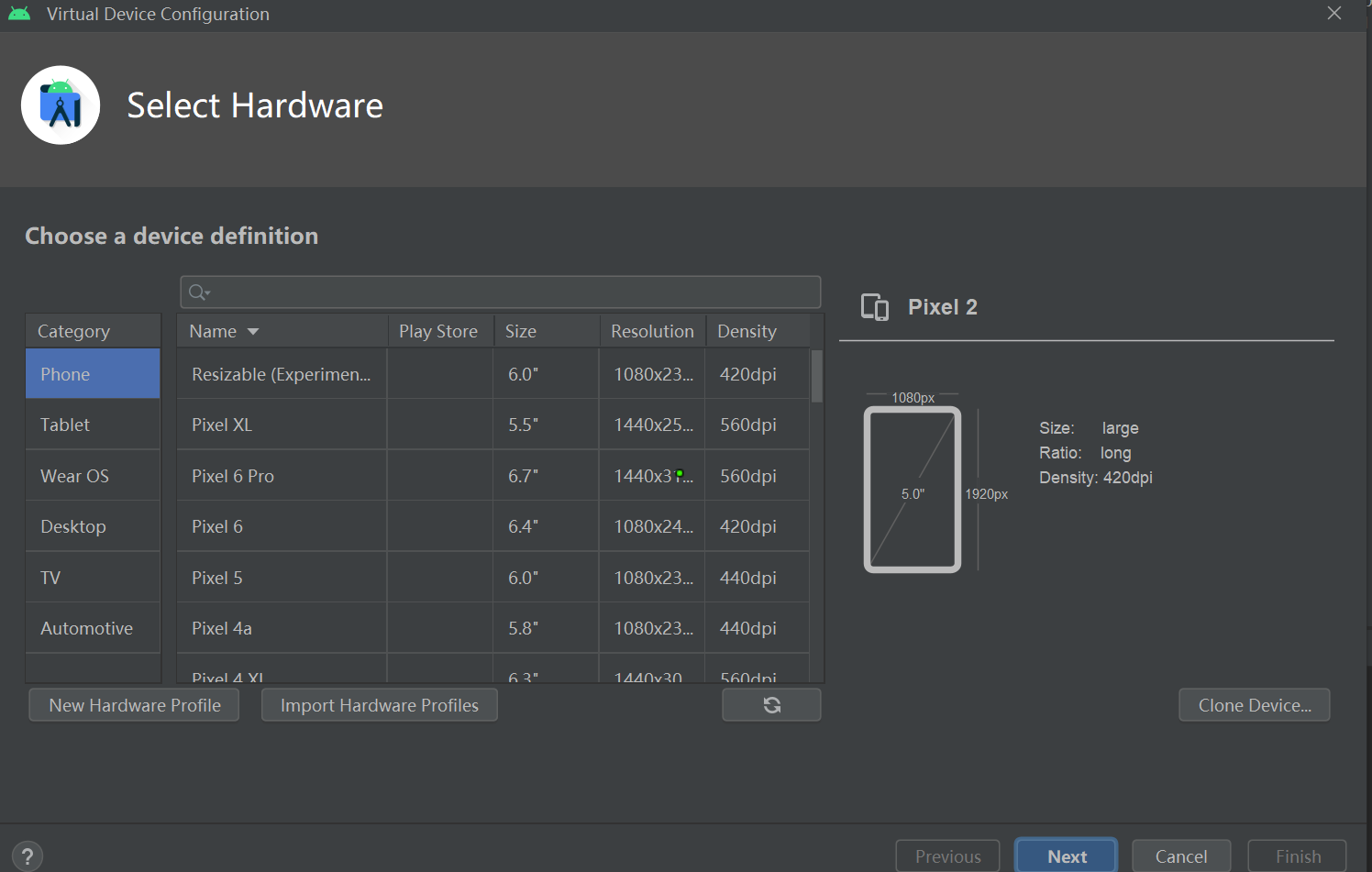Click the help question mark icon
The width and height of the screenshot is (1372, 872).
pos(28,856)
